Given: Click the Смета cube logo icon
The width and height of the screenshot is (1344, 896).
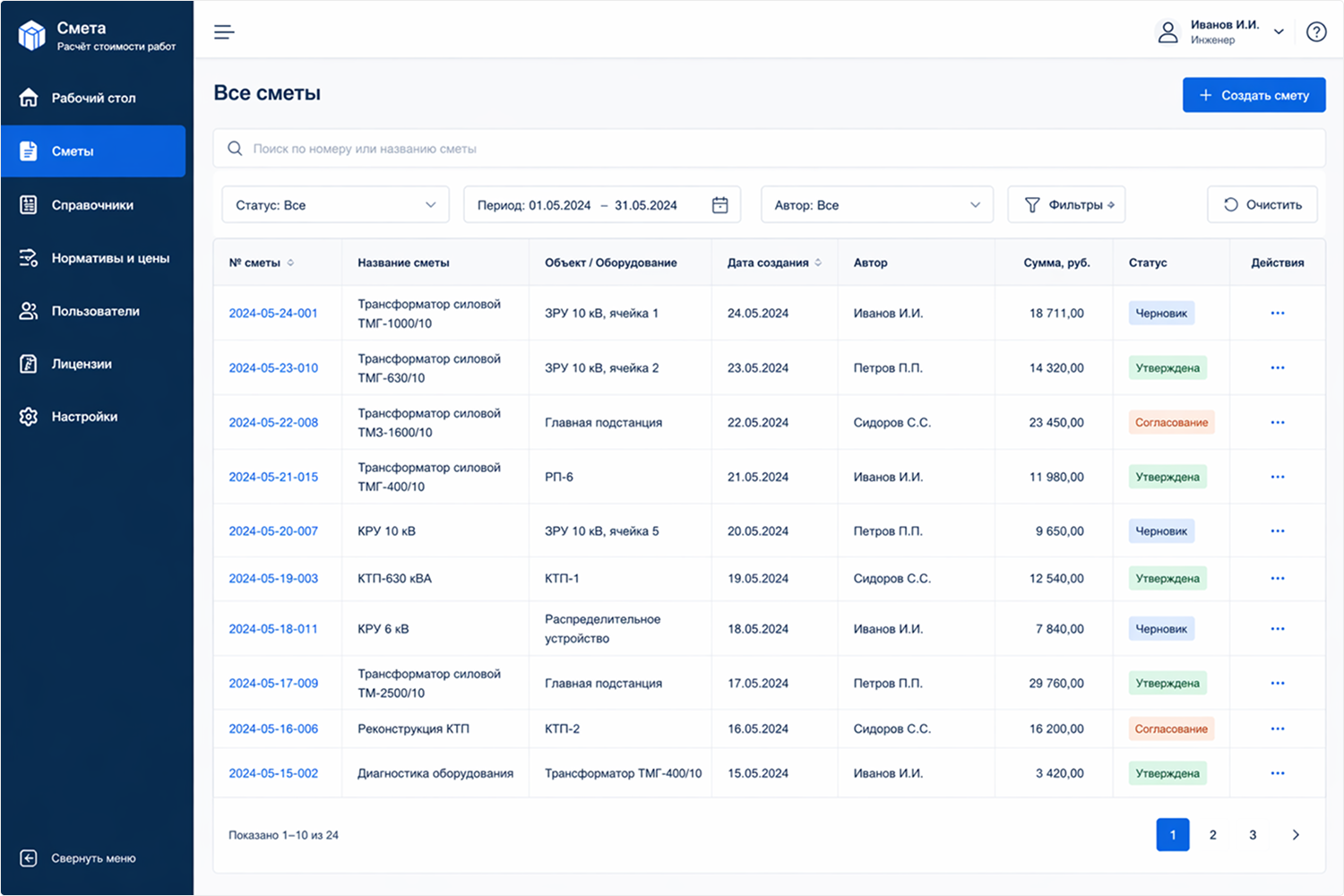Looking at the screenshot, I should pyautogui.click(x=32, y=36).
